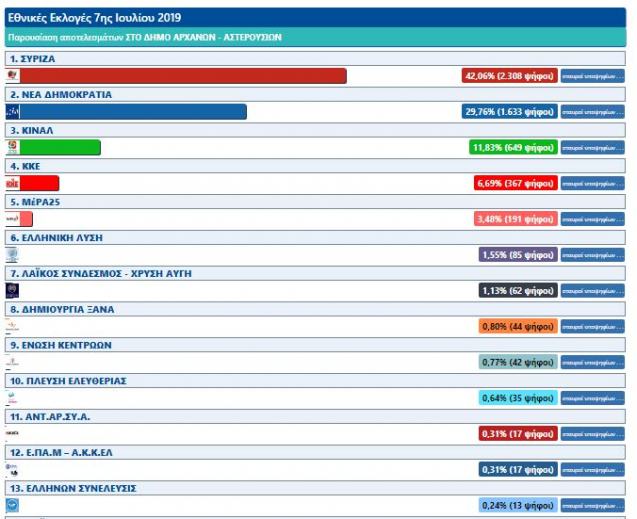Viewport: 637px width, 519px height.
Task: Click the '3. ΚΙΝΑΛ' row header
Action: tap(315, 130)
